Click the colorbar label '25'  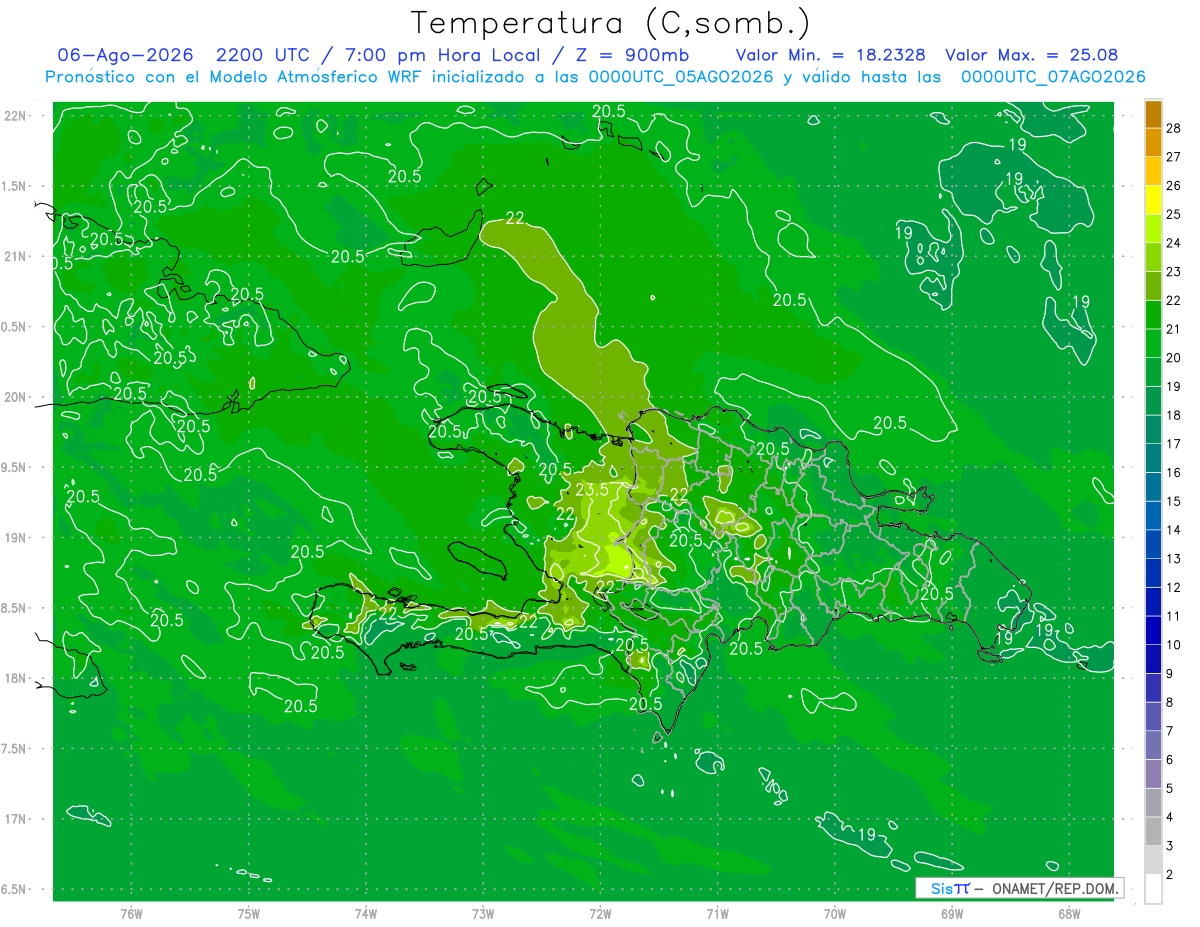coord(1175,215)
